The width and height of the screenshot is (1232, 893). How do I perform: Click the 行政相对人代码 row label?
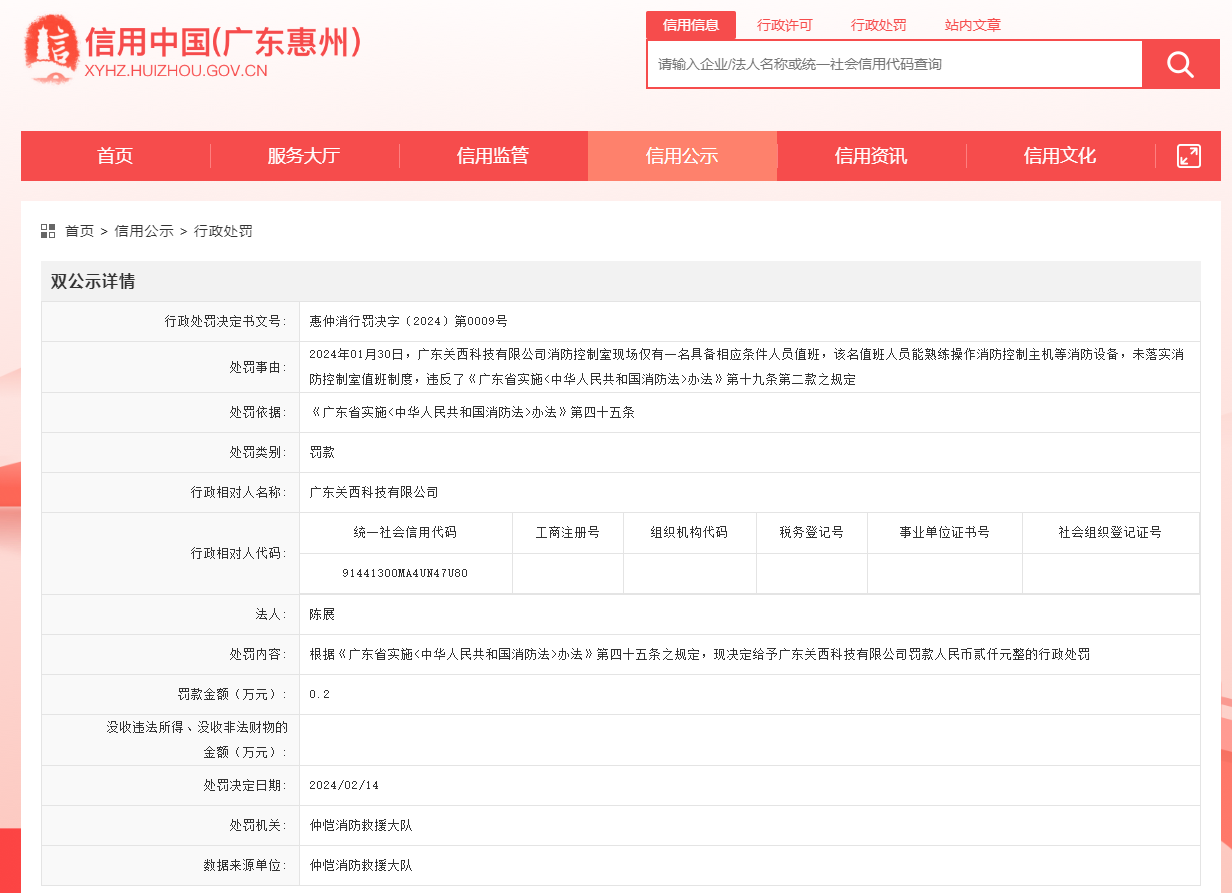(x=239, y=553)
